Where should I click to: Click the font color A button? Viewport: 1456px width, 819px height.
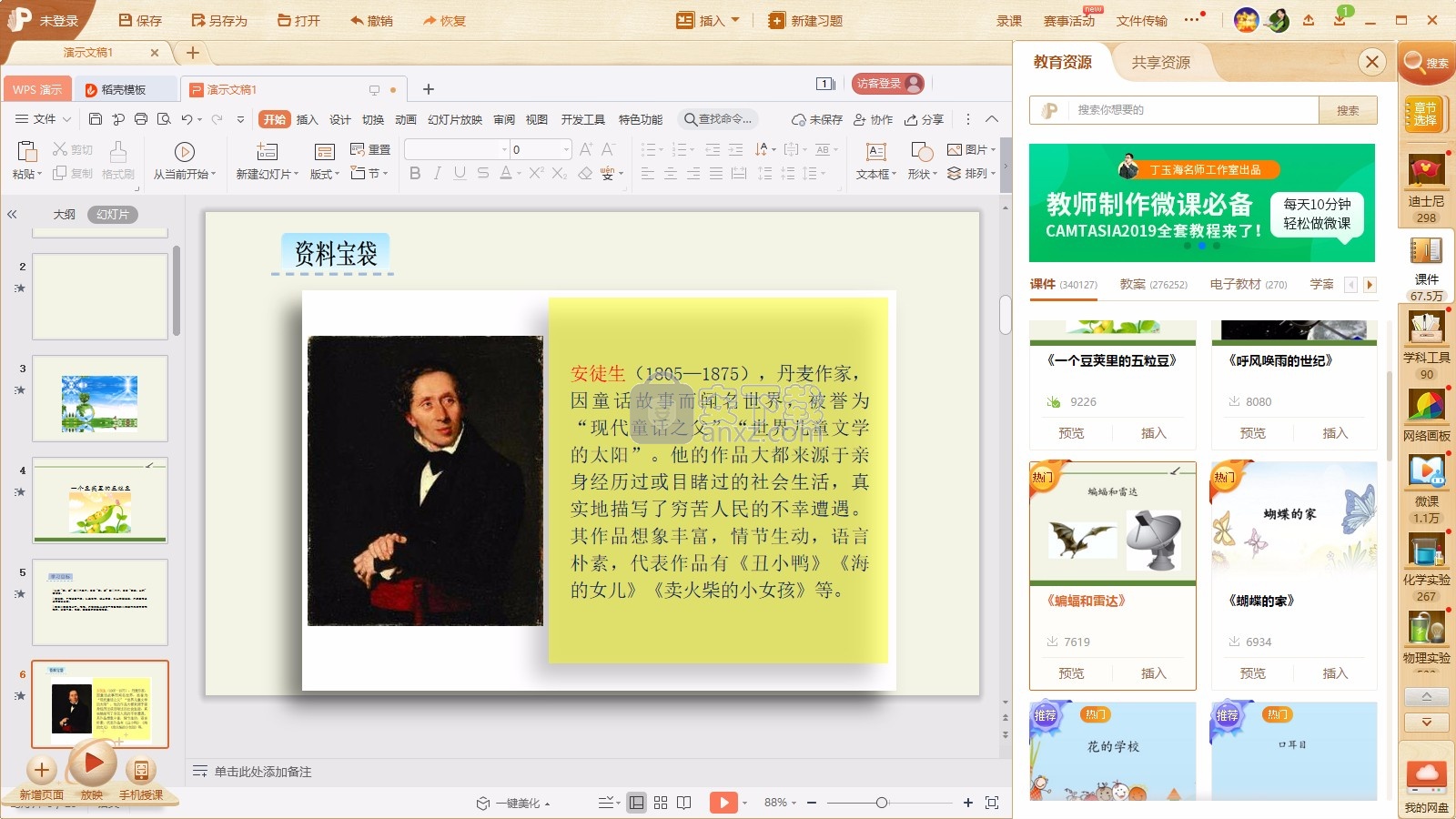(506, 173)
